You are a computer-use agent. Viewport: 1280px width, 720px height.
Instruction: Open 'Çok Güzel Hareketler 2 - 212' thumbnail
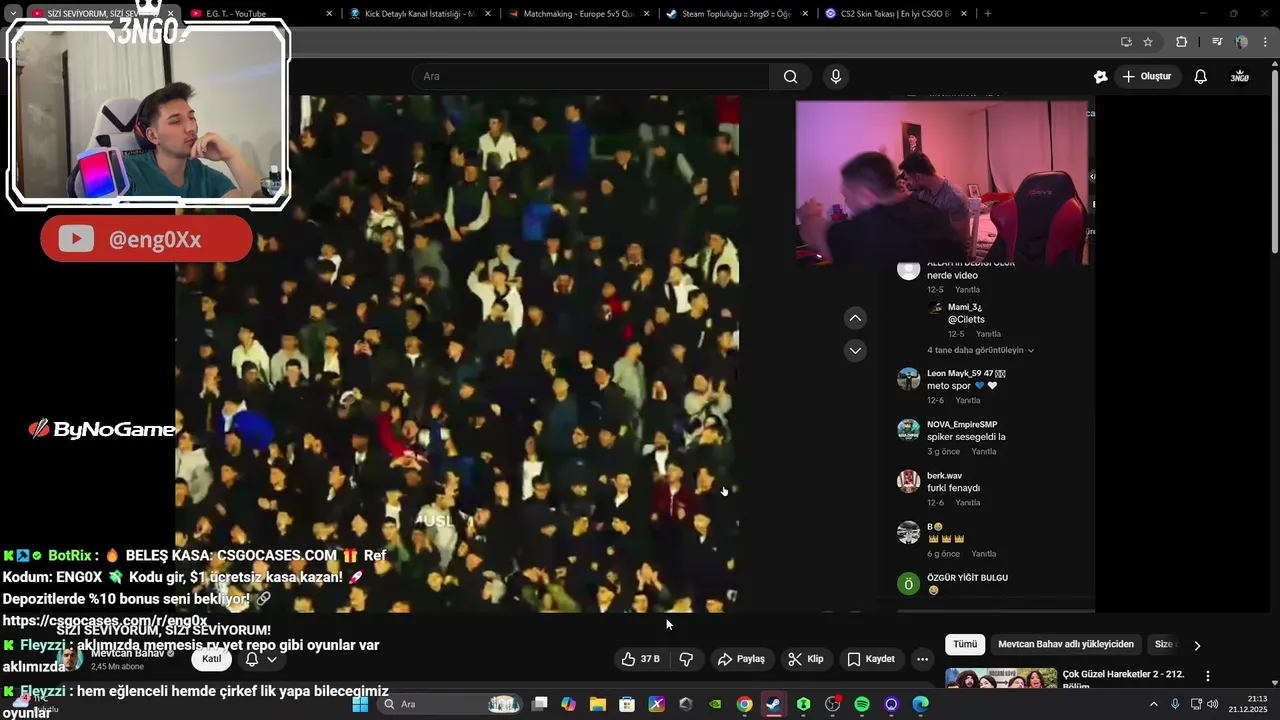pyautogui.click(x=1001, y=678)
